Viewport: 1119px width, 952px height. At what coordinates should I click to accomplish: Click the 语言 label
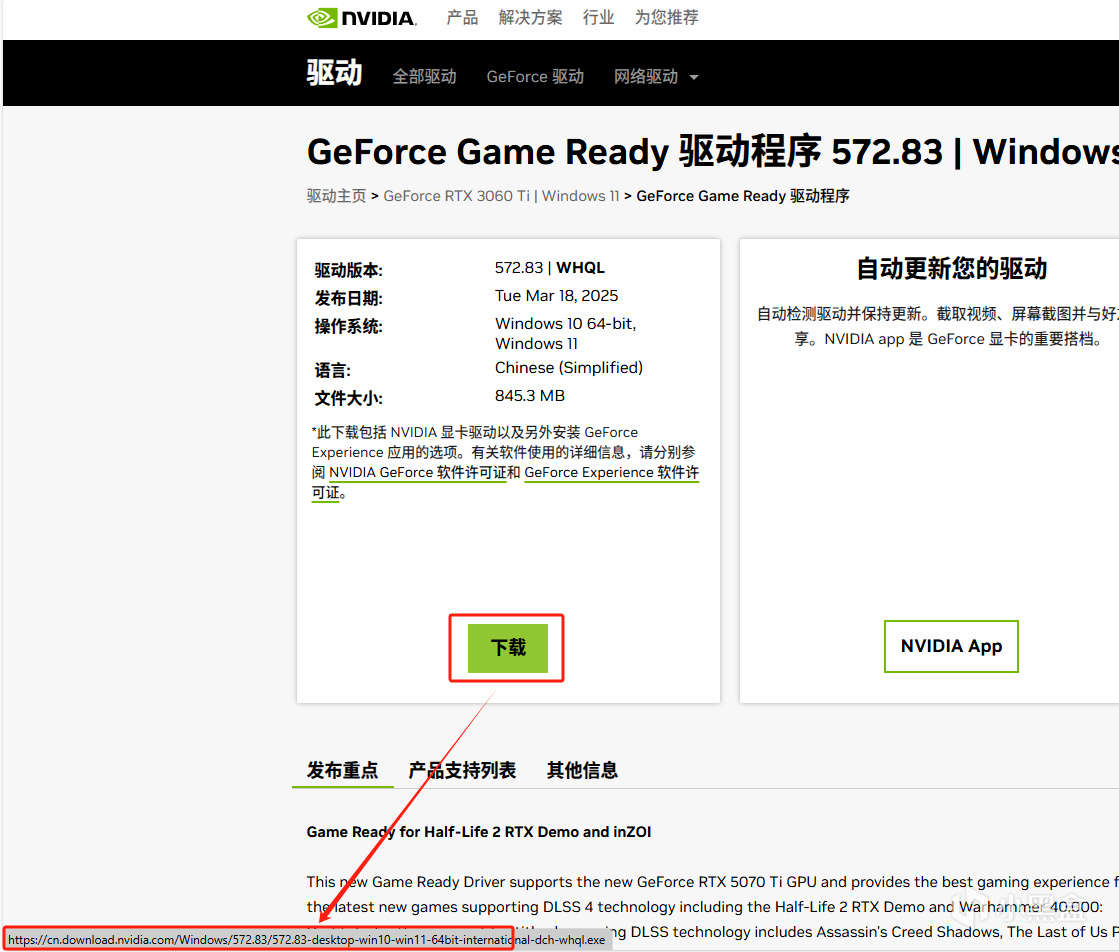tap(333, 370)
